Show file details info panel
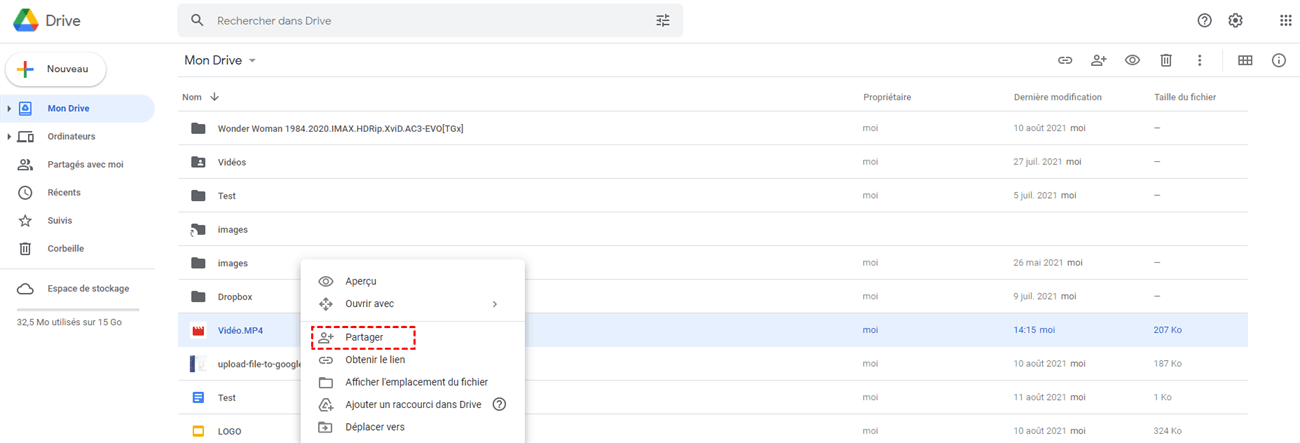This screenshot has width=1300, height=443. click(x=1278, y=60)
